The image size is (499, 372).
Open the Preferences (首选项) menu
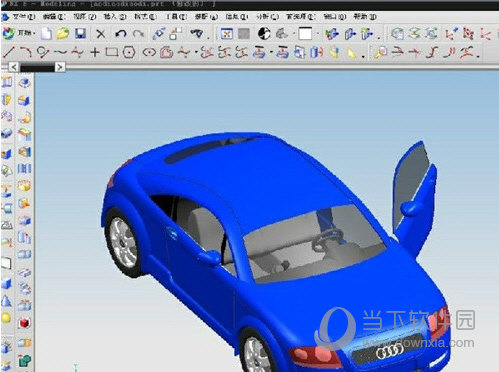click(x=301, y=16)
